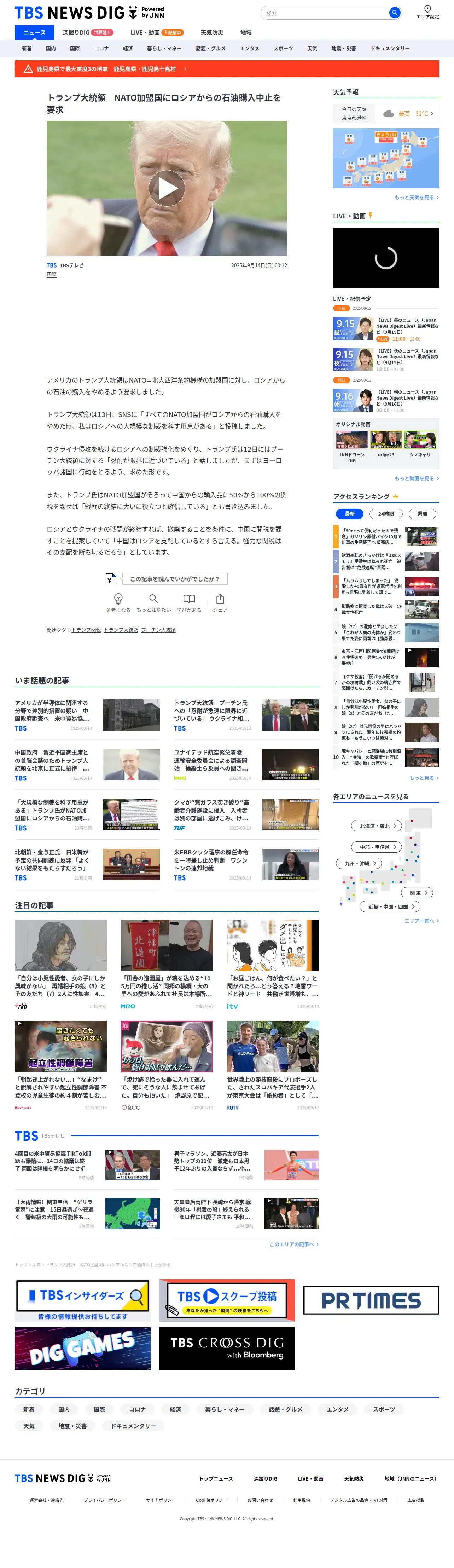Open the DIG GAMES banner
This screenshot has width=454, height=1568.
(83, 1348)
